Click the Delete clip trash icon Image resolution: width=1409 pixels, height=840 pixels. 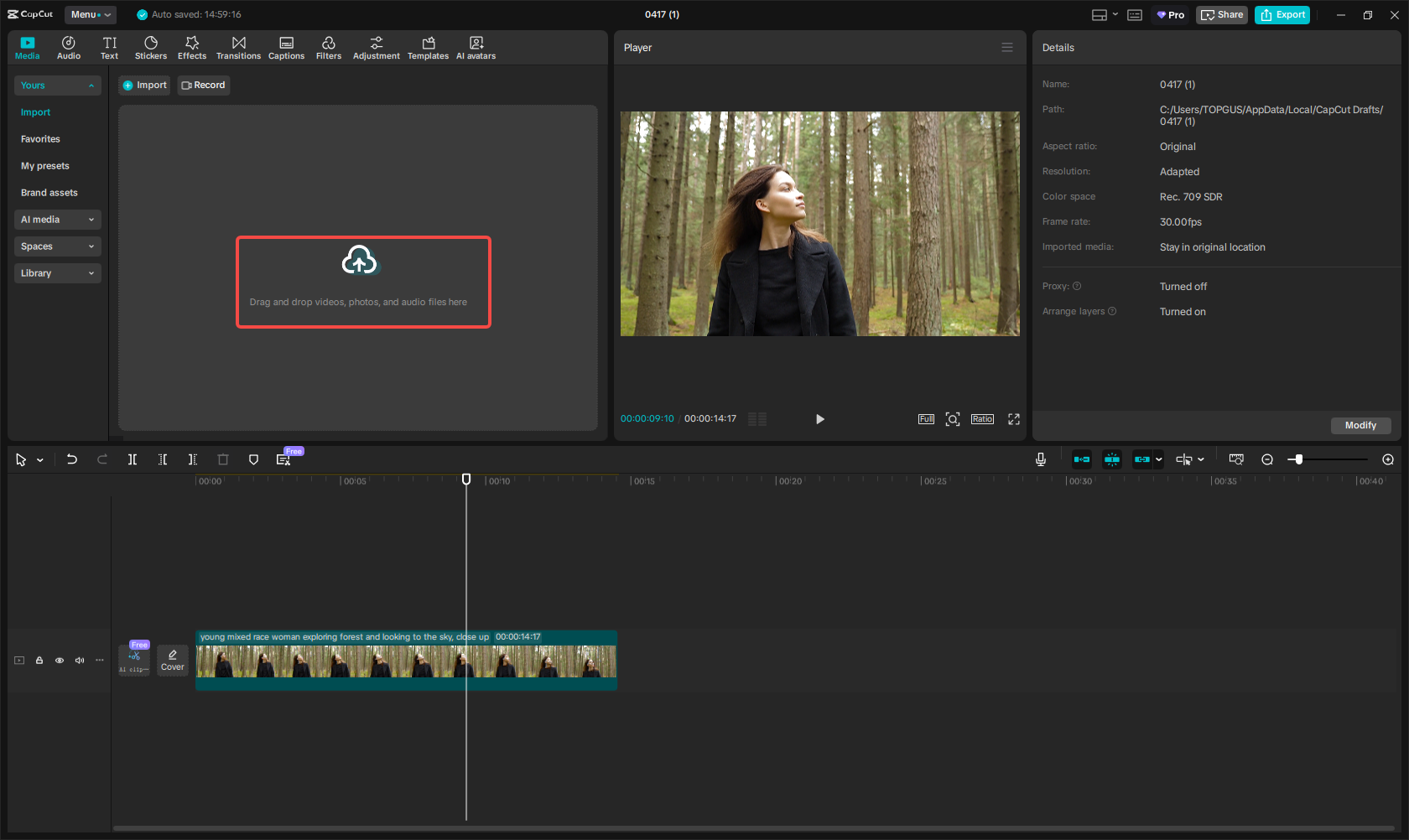[223, 459]
